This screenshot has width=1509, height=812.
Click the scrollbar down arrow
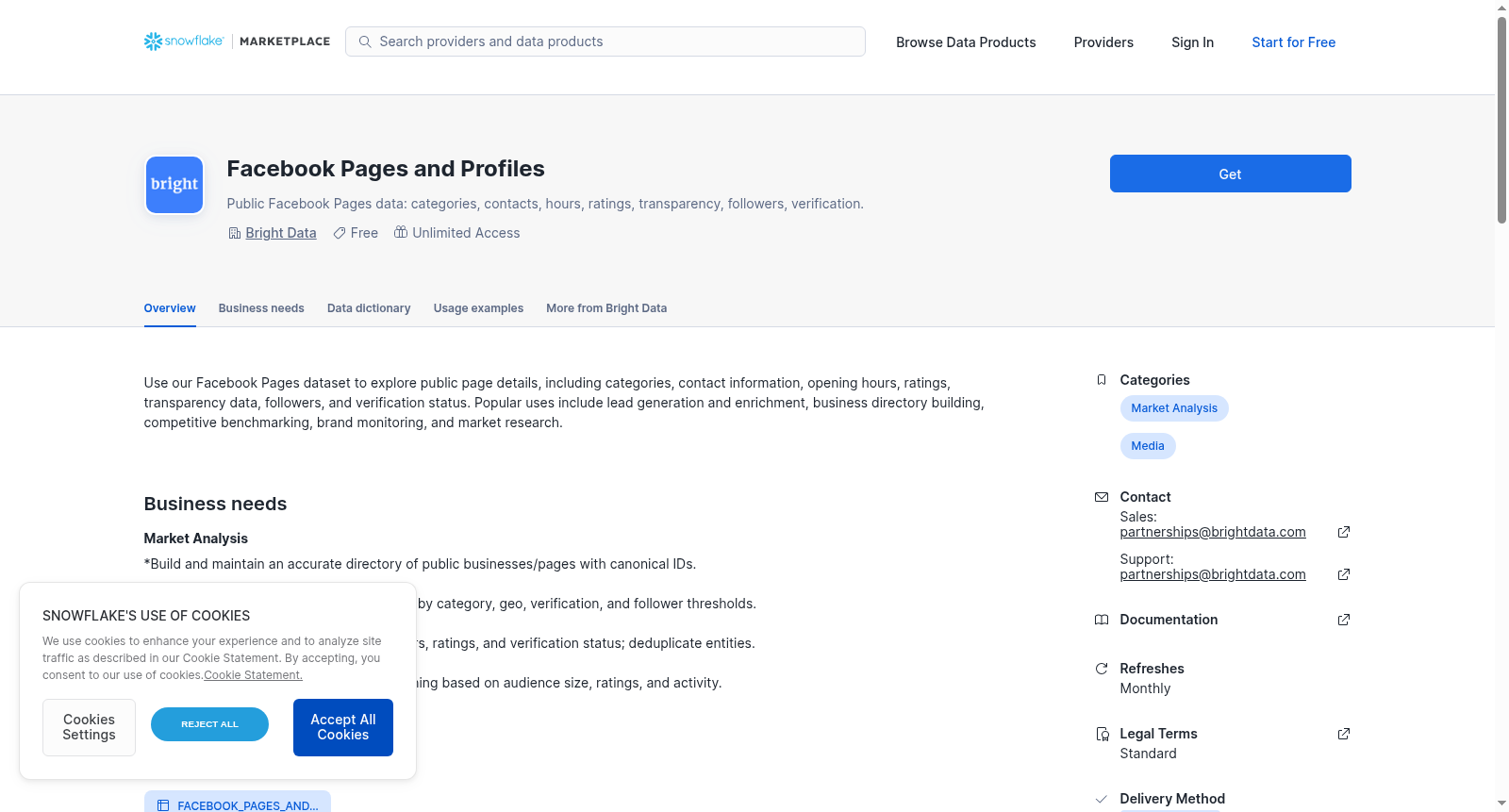pos(1501,804)
